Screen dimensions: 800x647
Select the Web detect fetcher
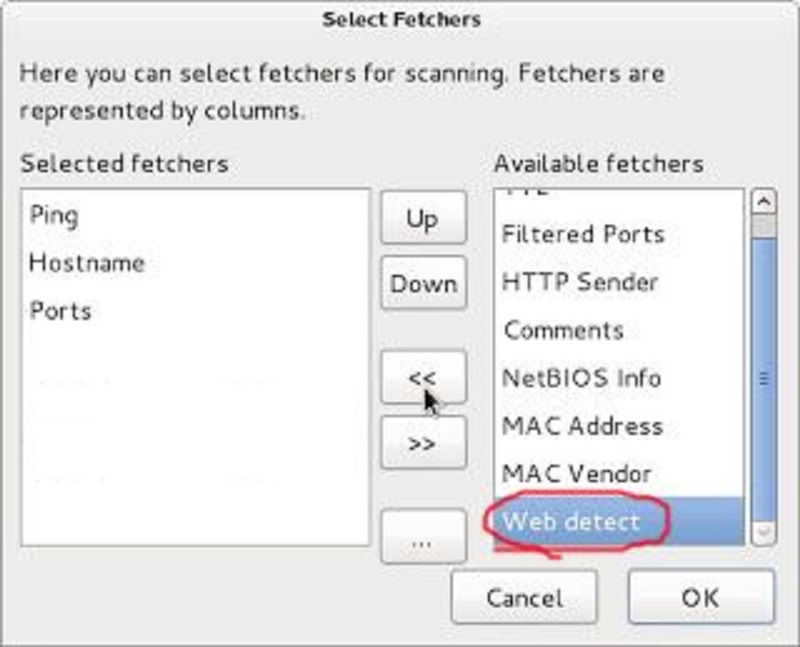tap(571, 521)
